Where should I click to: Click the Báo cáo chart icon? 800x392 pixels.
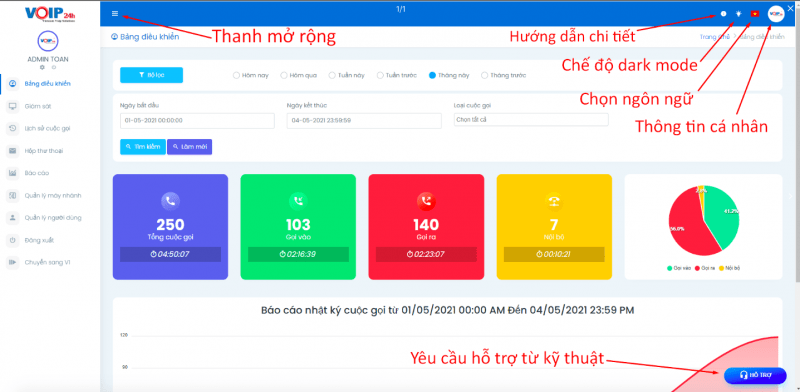point(13,173)
